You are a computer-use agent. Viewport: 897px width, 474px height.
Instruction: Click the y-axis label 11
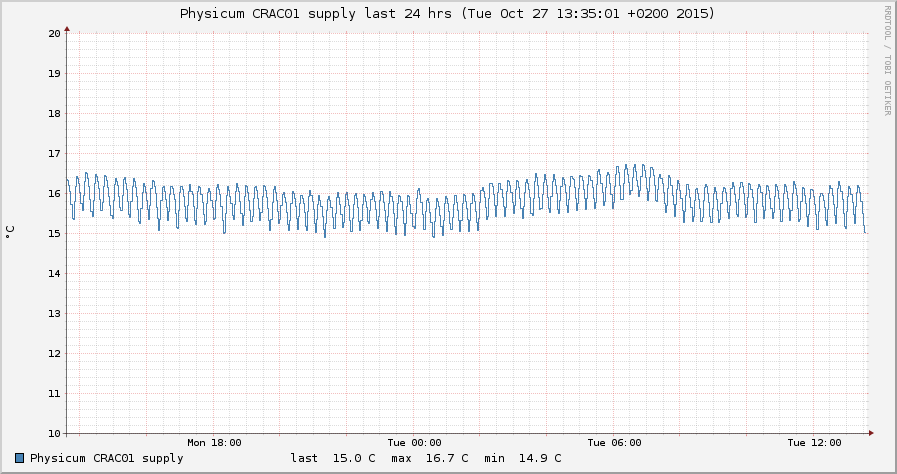point(54,393)
